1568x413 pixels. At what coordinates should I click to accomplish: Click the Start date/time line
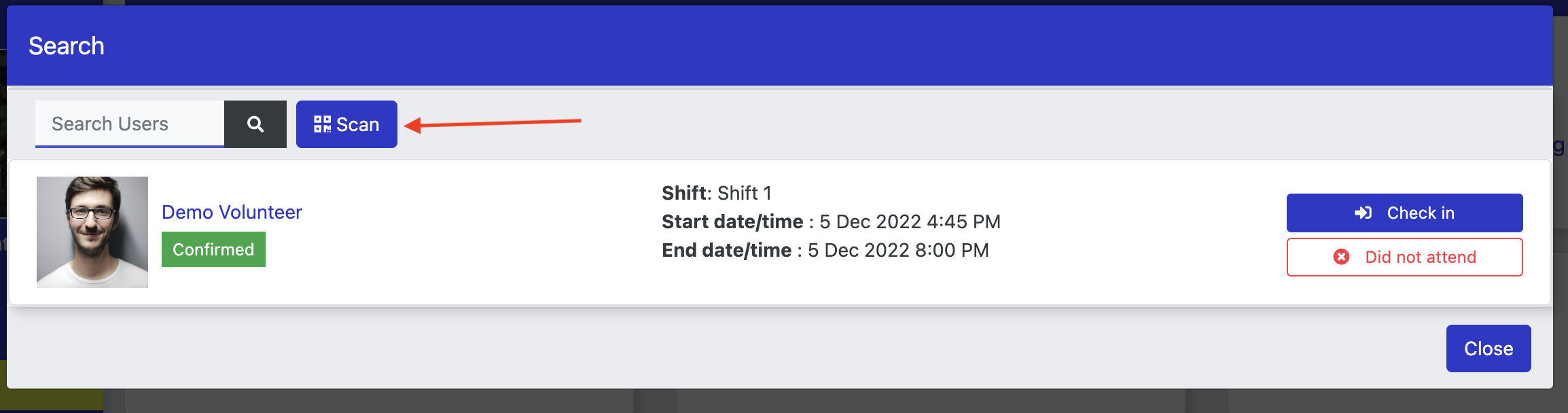(x=831, y=221)
